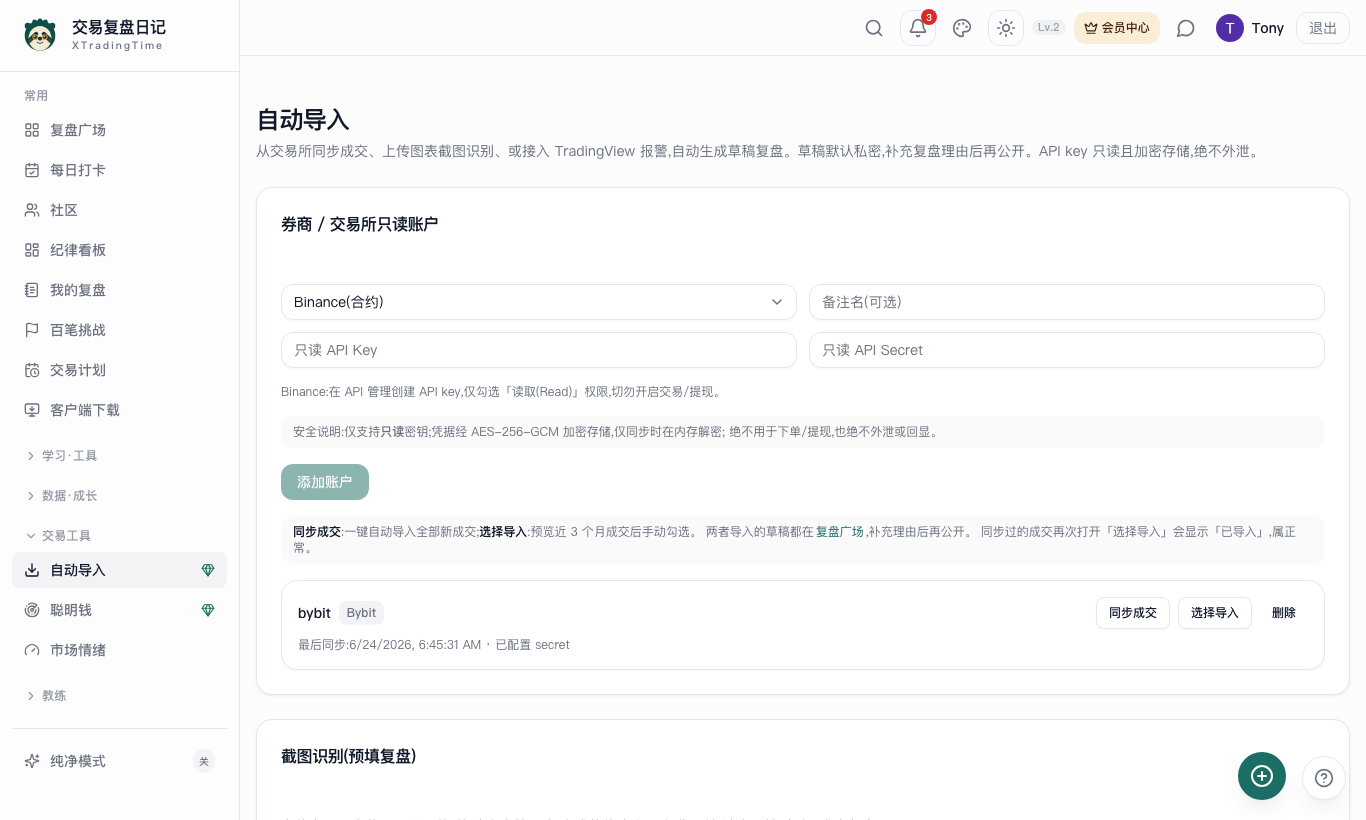
Task: Click the 截图识别(预填复盘) section title
Action: [349, 756]
